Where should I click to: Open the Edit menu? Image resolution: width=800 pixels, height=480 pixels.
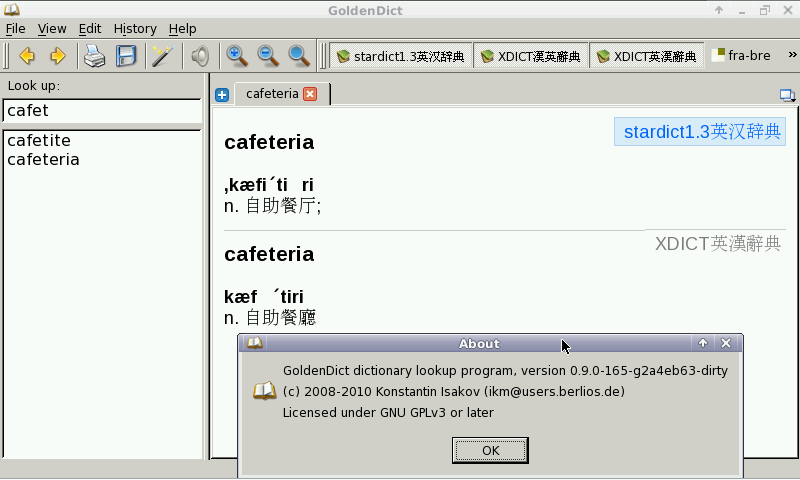(90, 29)
